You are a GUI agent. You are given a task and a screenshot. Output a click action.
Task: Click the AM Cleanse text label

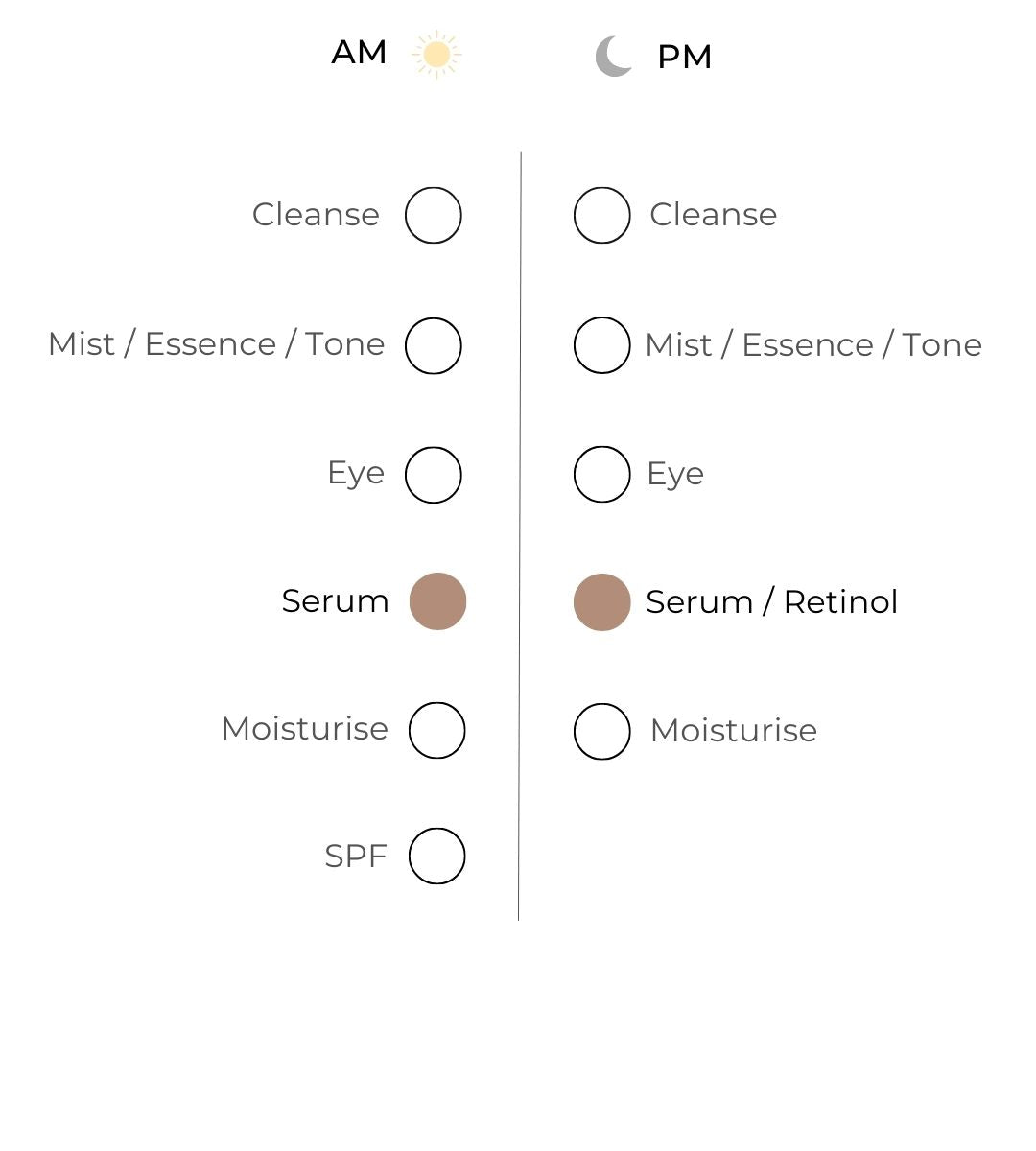coord(316,215)
